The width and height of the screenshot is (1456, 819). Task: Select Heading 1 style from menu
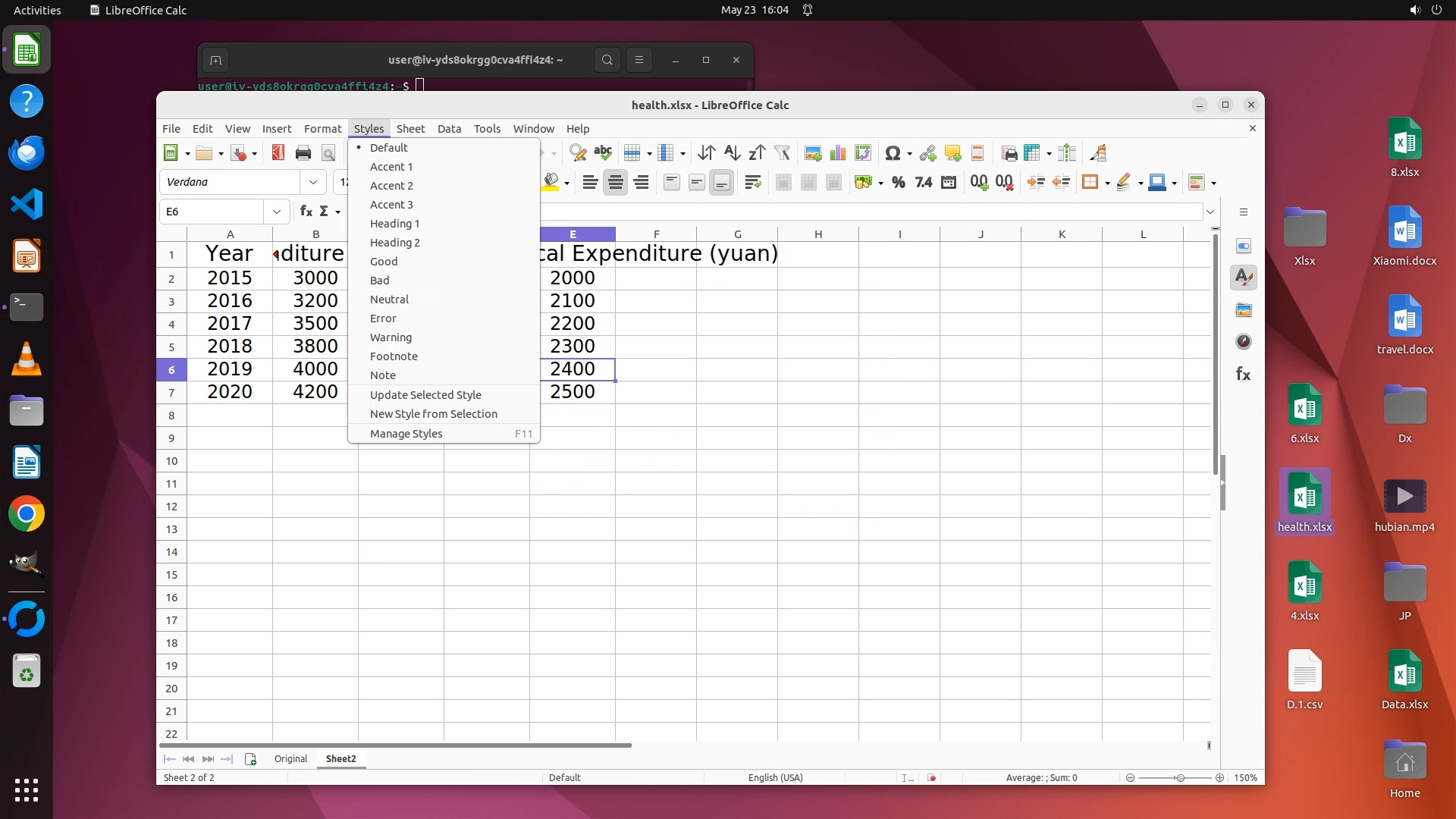(x=394, y=224)
